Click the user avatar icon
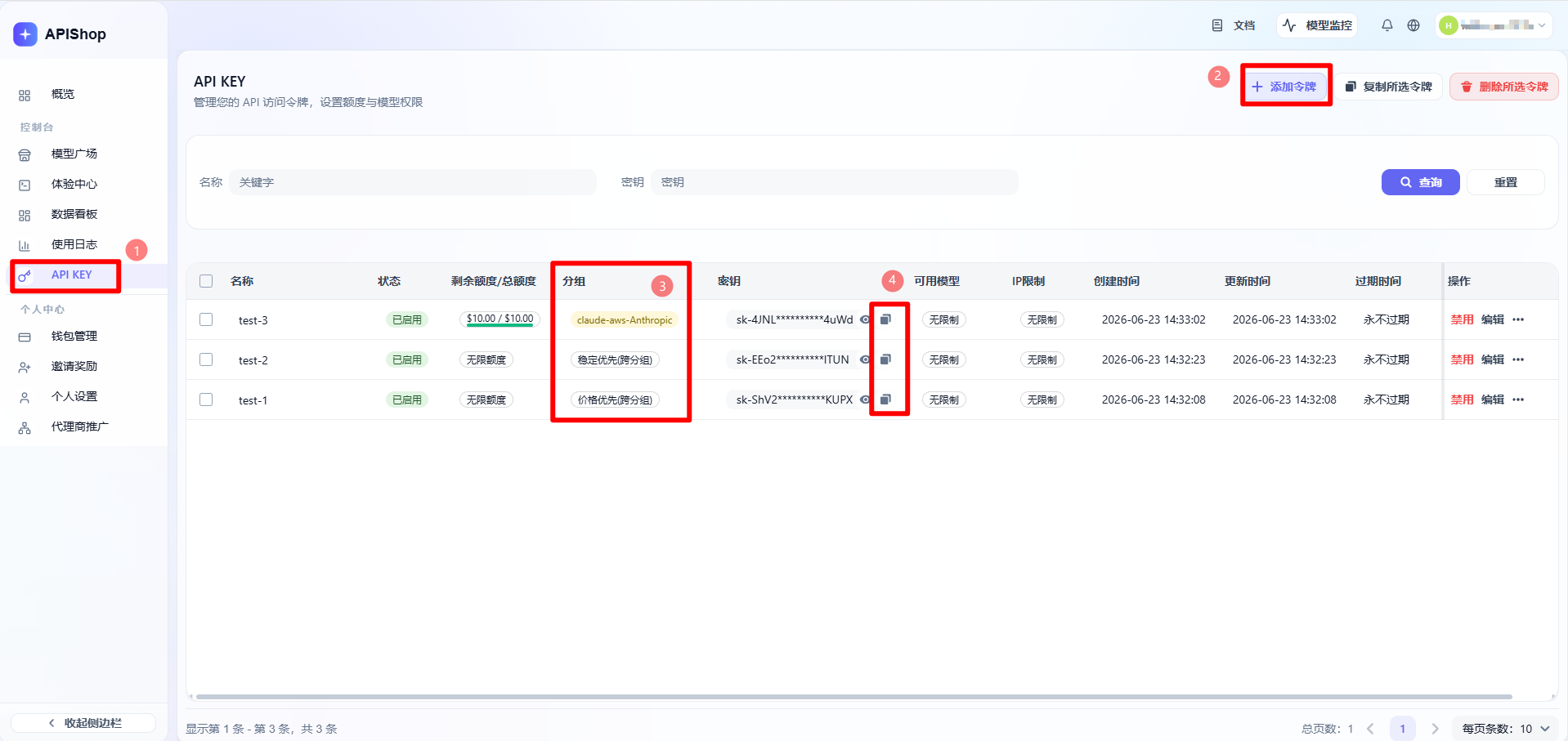The width and height of the screenshot is (1568, 741). 1449,25
